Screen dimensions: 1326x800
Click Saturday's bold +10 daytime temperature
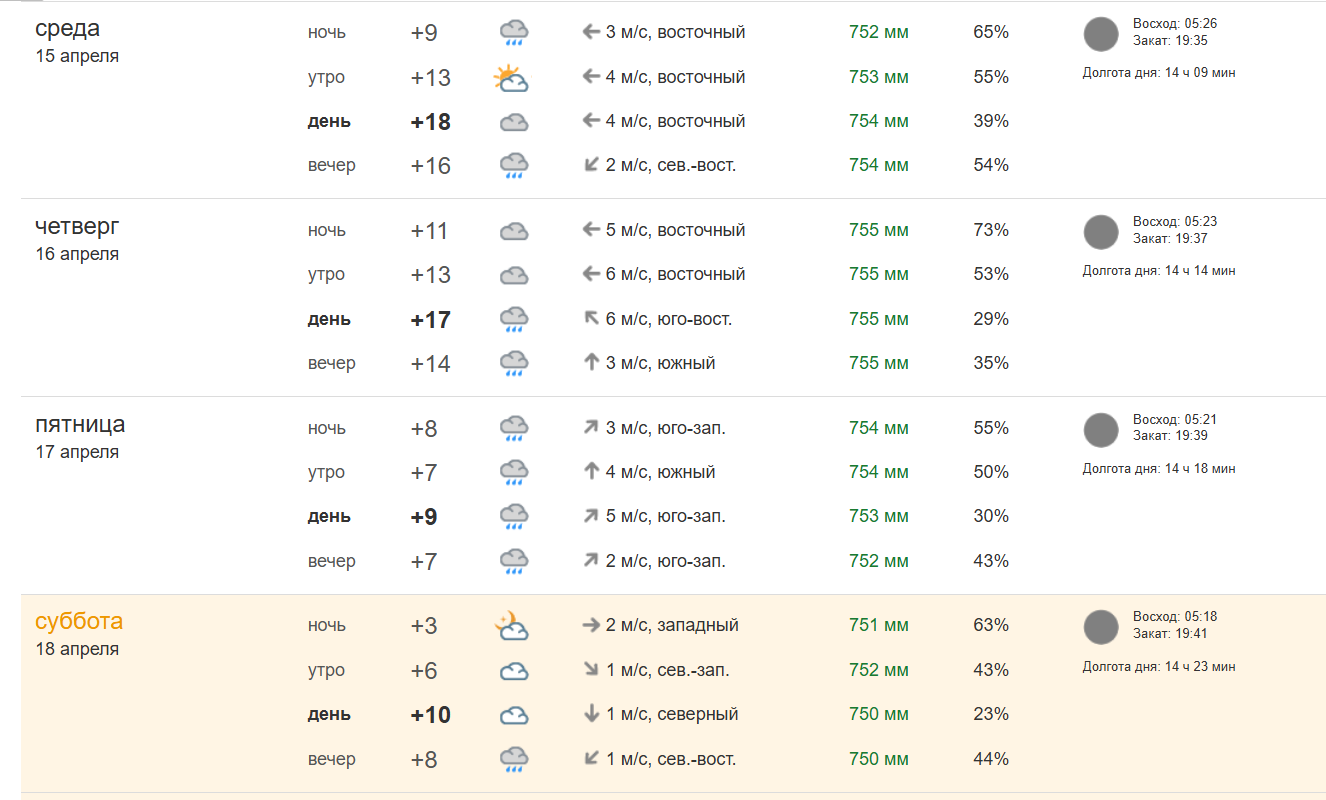(430, 715)
